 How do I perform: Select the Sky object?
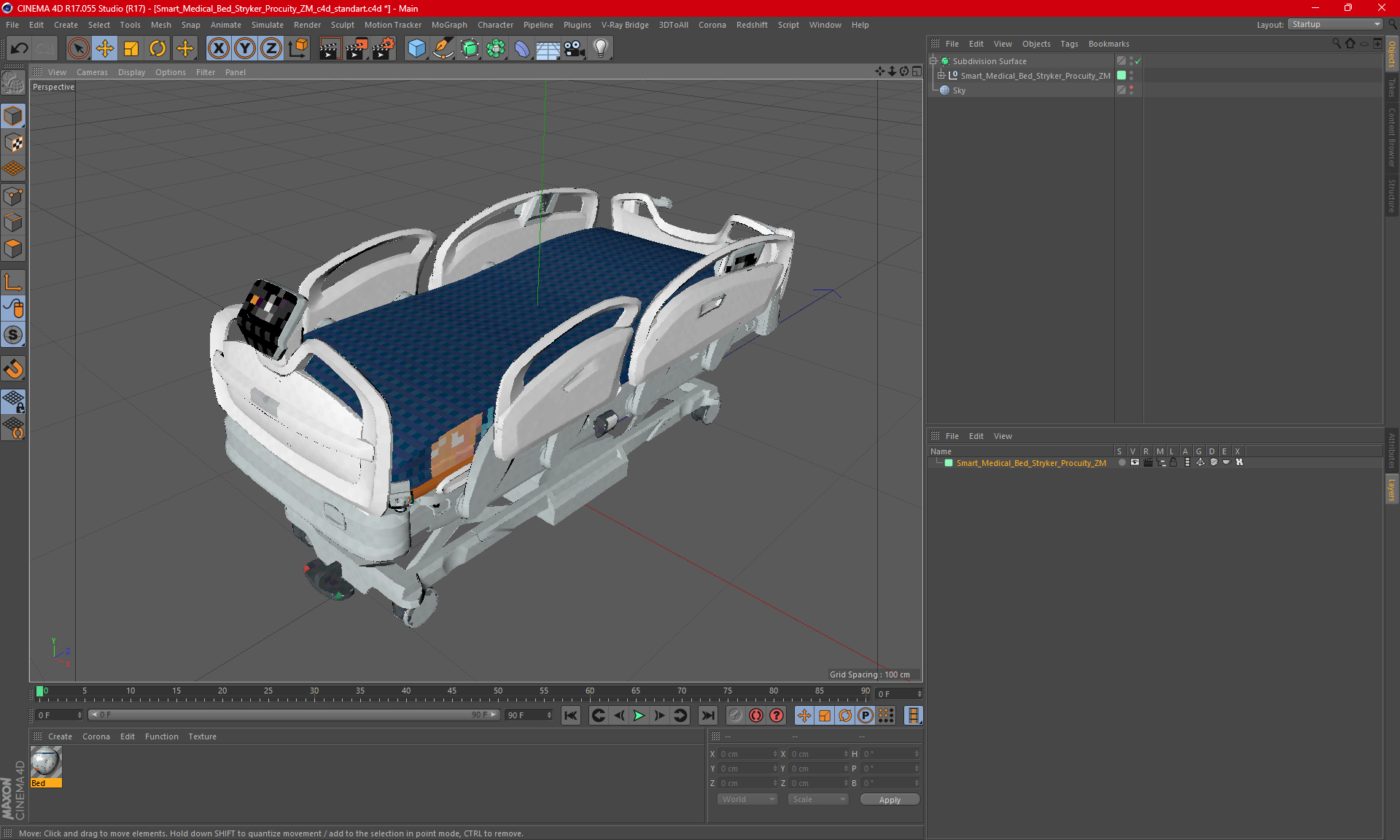[x=959, y=90]
